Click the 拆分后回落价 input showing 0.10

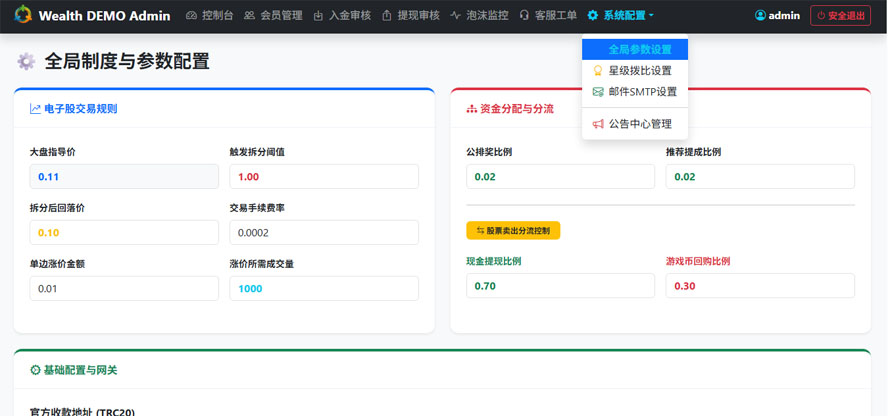click(x=124, y=233)
